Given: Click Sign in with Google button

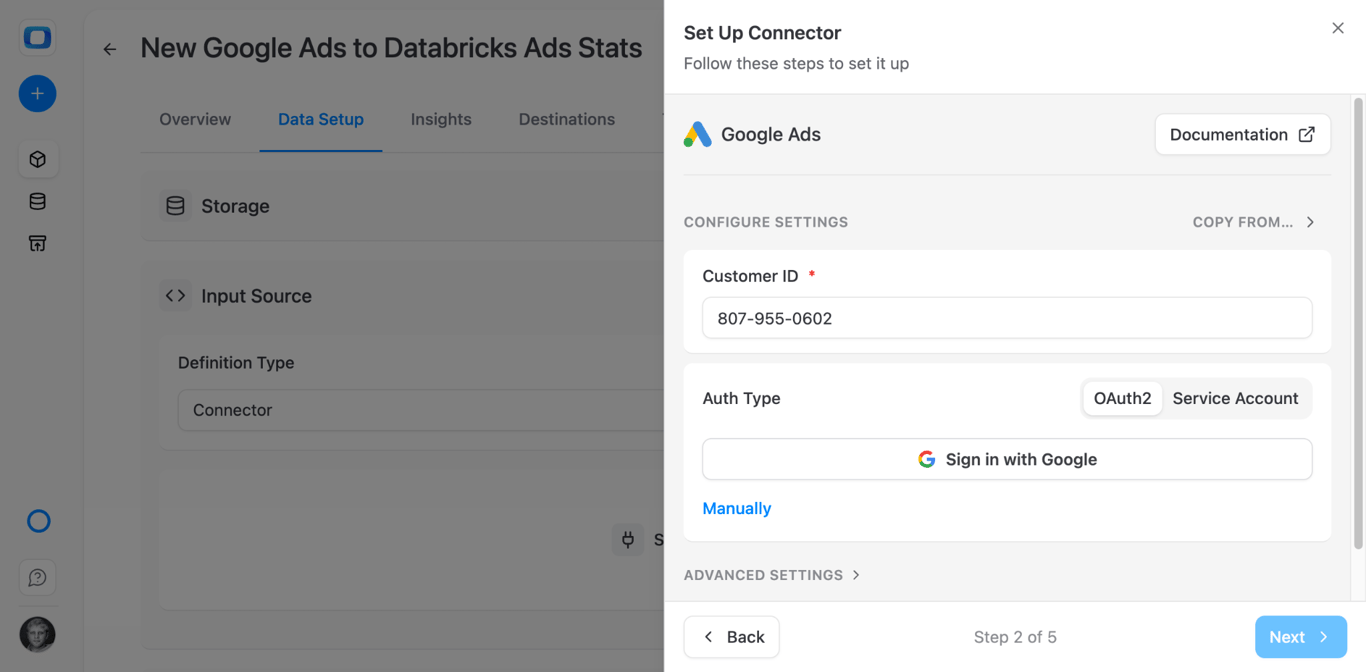Looking at the screenshot, I should coord(1007,459).
